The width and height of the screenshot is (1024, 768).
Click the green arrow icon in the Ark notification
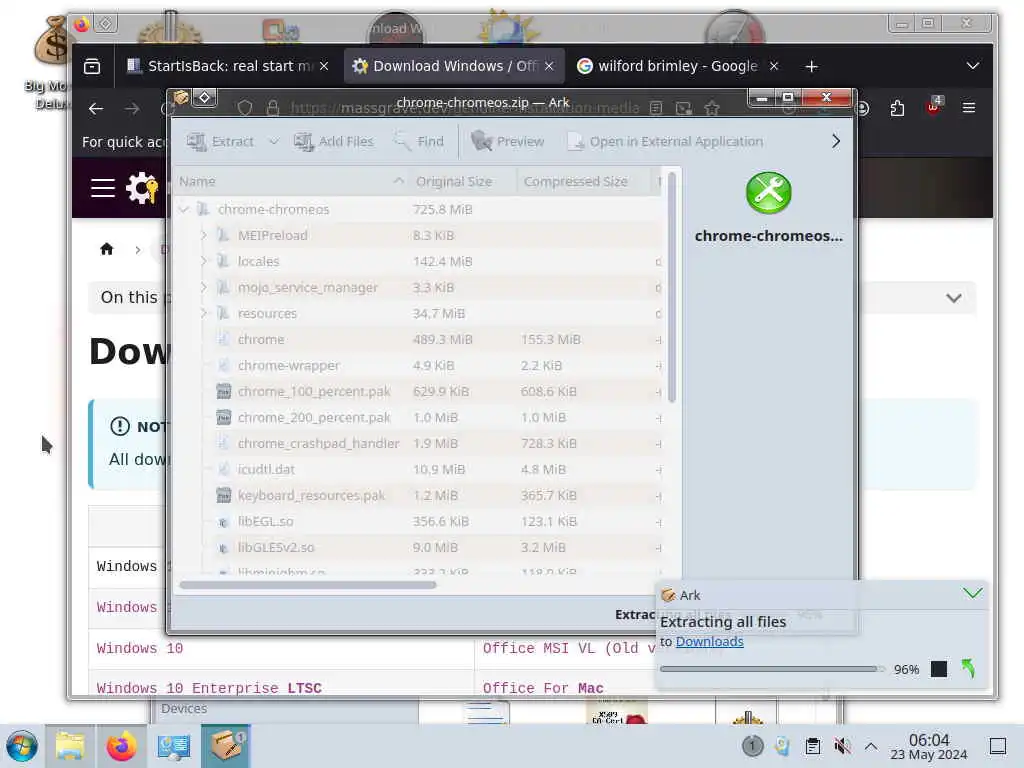(x=968, y=669)
